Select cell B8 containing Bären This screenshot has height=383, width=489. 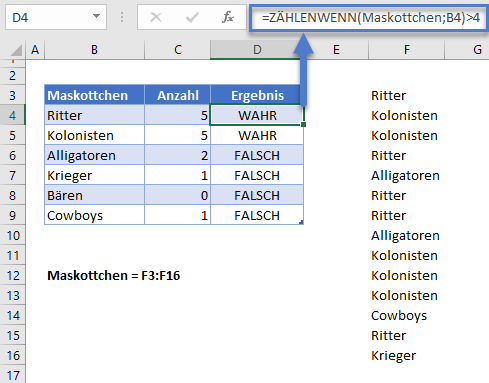(94, 195)
